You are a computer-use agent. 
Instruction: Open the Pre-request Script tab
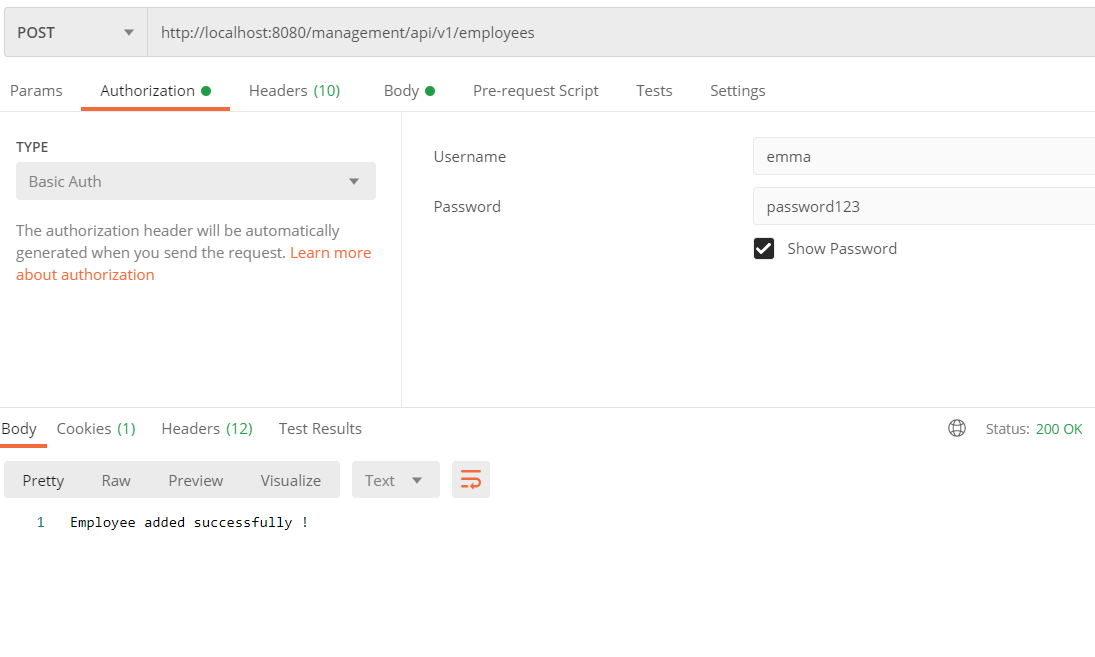535,91
